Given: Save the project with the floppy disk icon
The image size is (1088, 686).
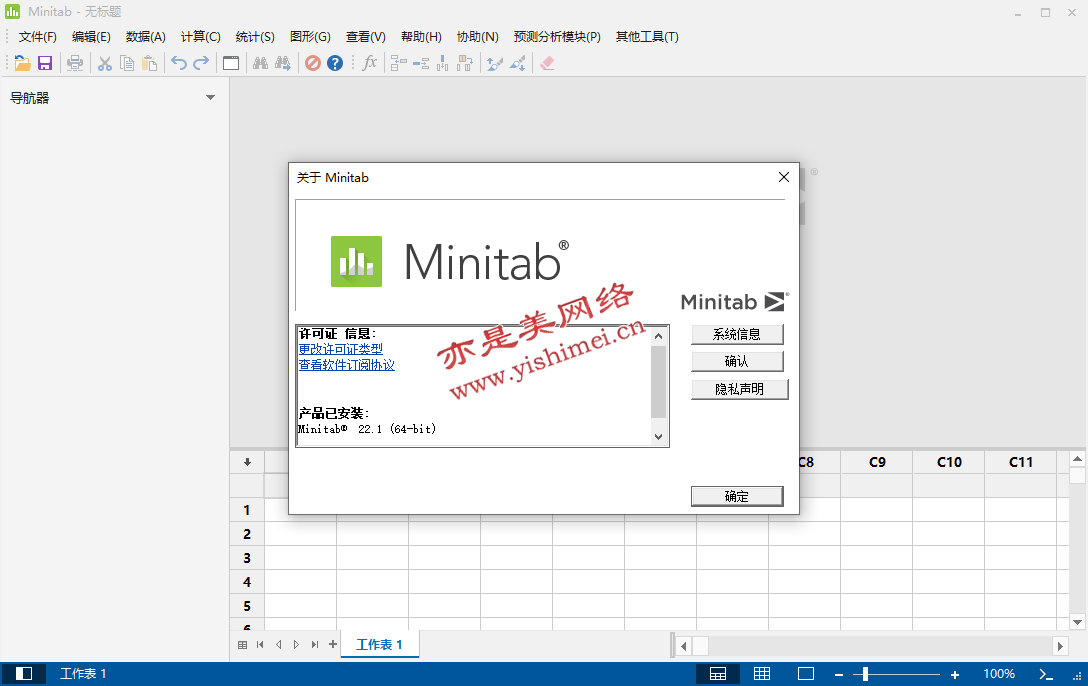Looking at the screenshot, I should [45, 63].
